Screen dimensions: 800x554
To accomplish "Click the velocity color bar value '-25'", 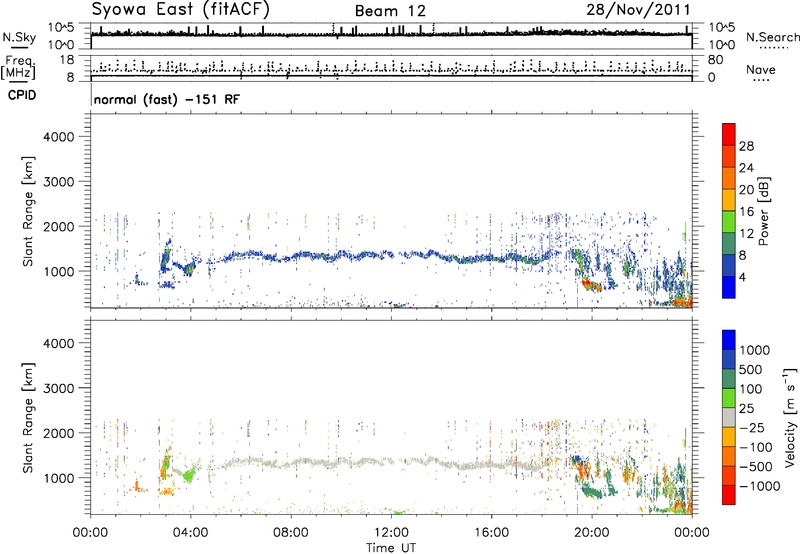I will click(x=752, y=427).
